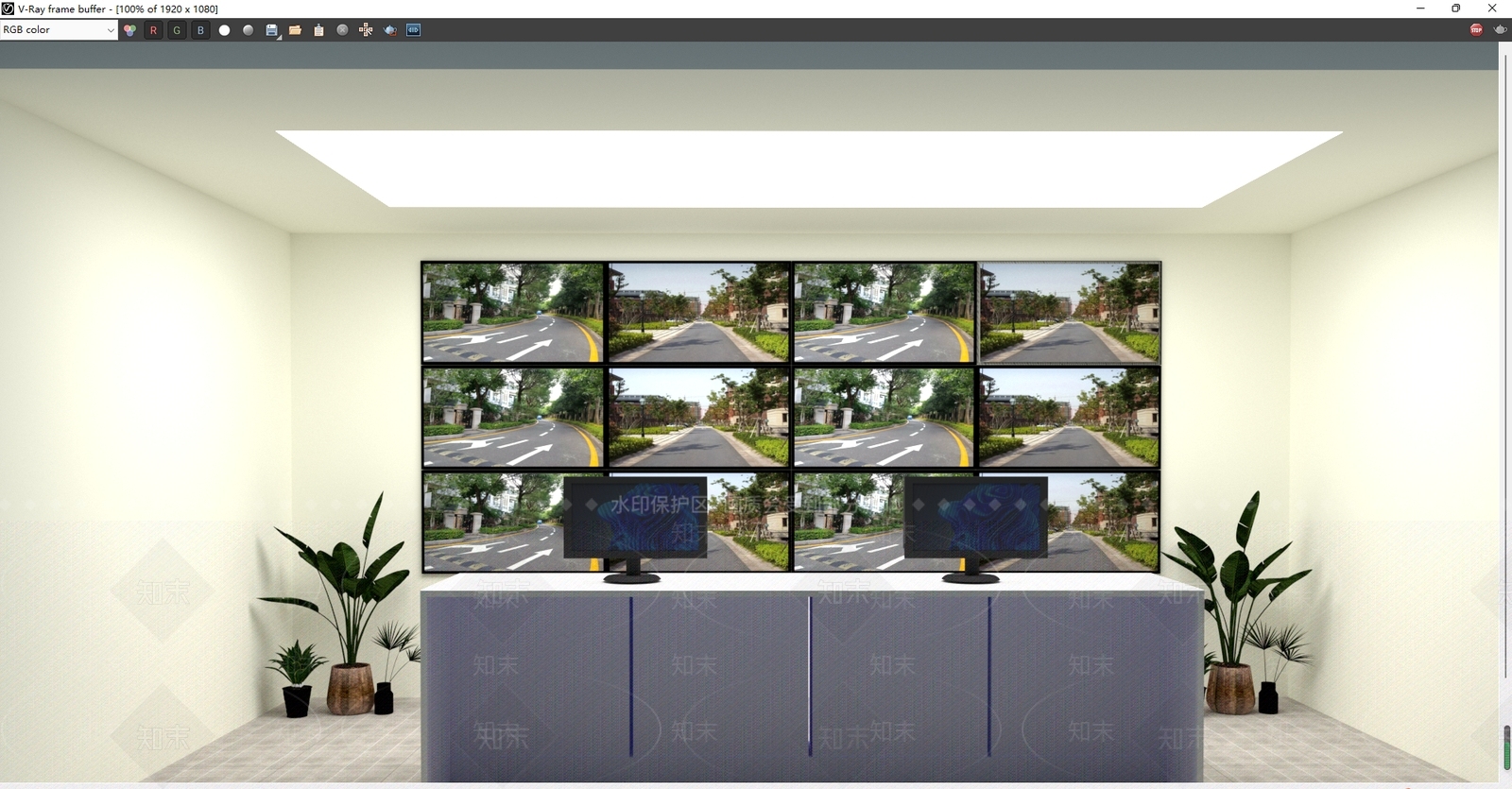Open the VFB history panel icon

pos(413,30)
